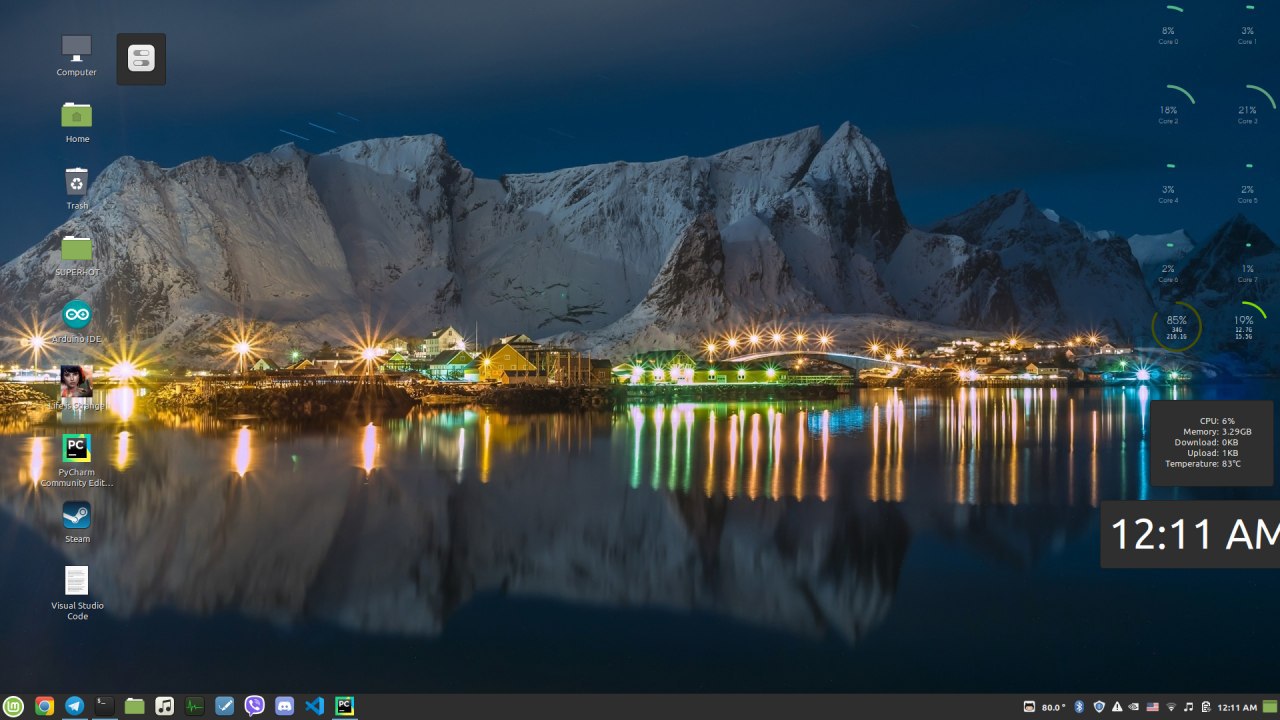This screenshot has width=1280, height=720.
Task: Select the Life is Strange desktop shortcut
Action: [x=77, y=388]
